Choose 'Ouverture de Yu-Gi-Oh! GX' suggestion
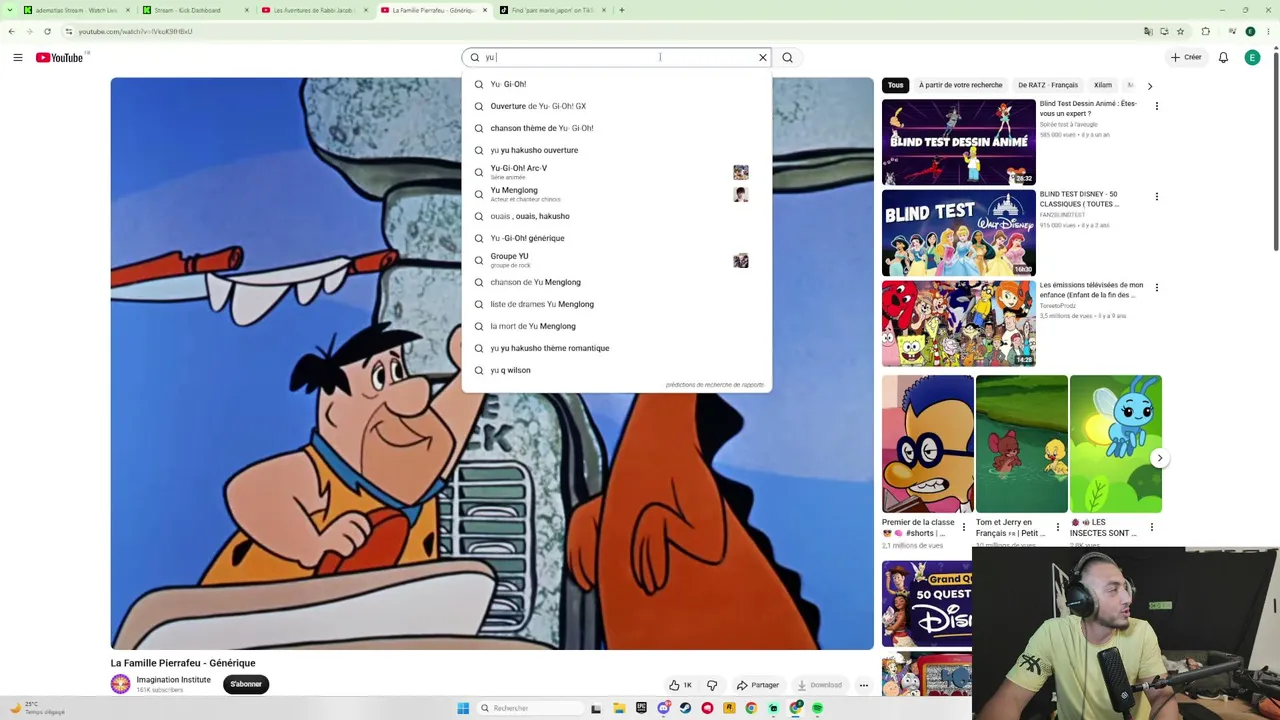Screen dimensions: 1280x720 [x=617, y=106]
